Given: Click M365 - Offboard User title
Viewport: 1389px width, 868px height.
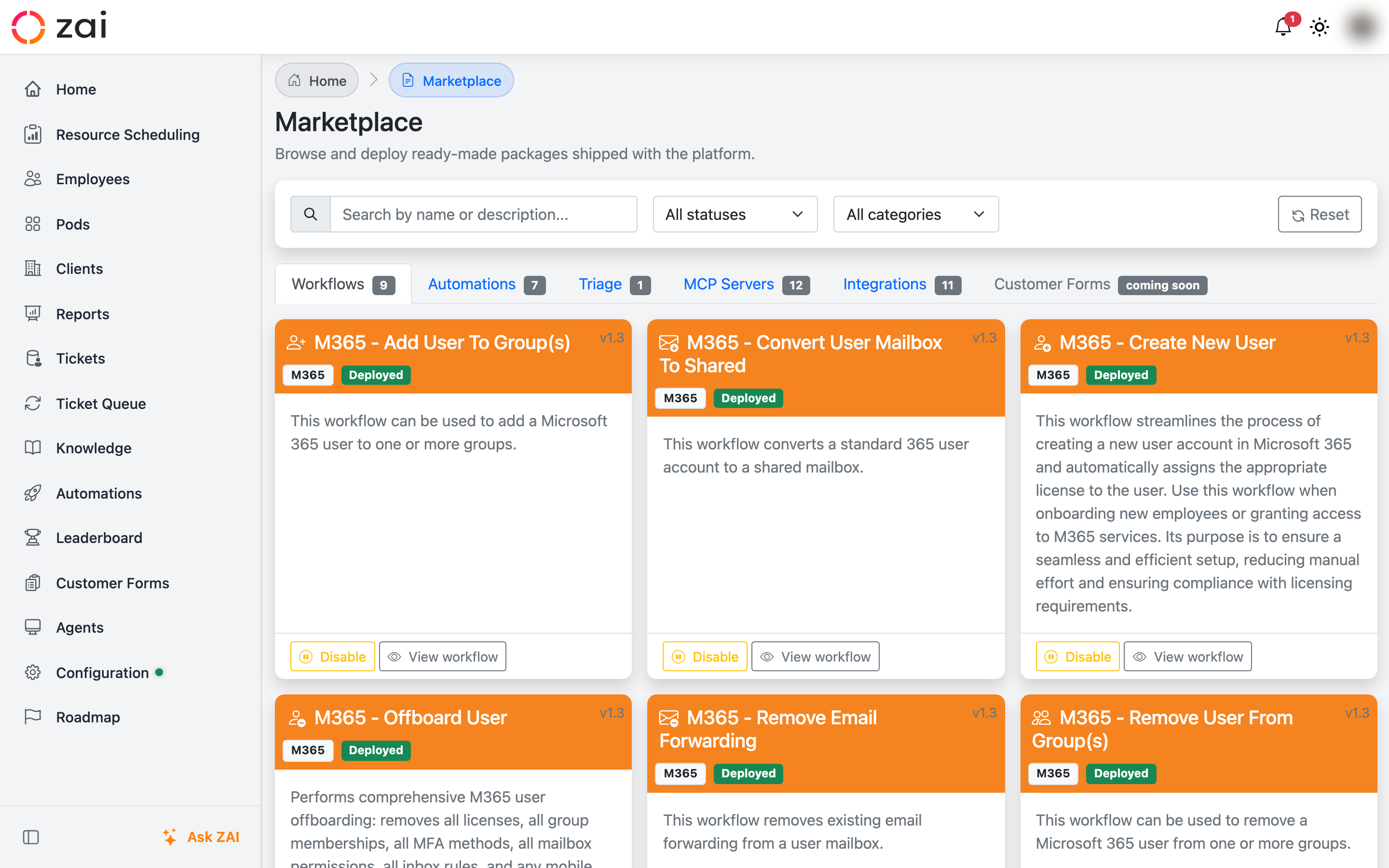Looking at the screenshot, I should (410, 718).
